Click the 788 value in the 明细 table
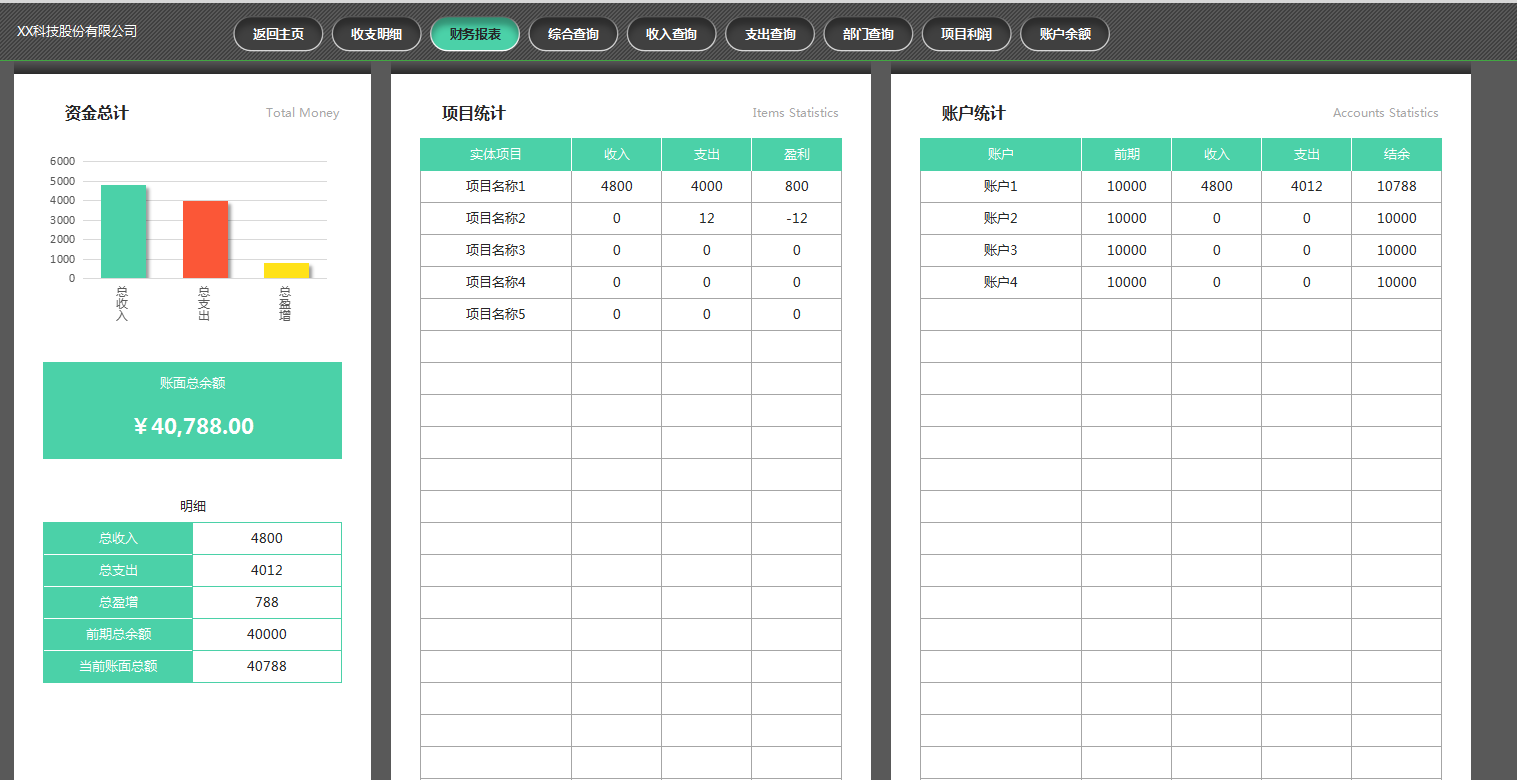1517x780 pixels. pyautogui.click(x=267, y=602)
